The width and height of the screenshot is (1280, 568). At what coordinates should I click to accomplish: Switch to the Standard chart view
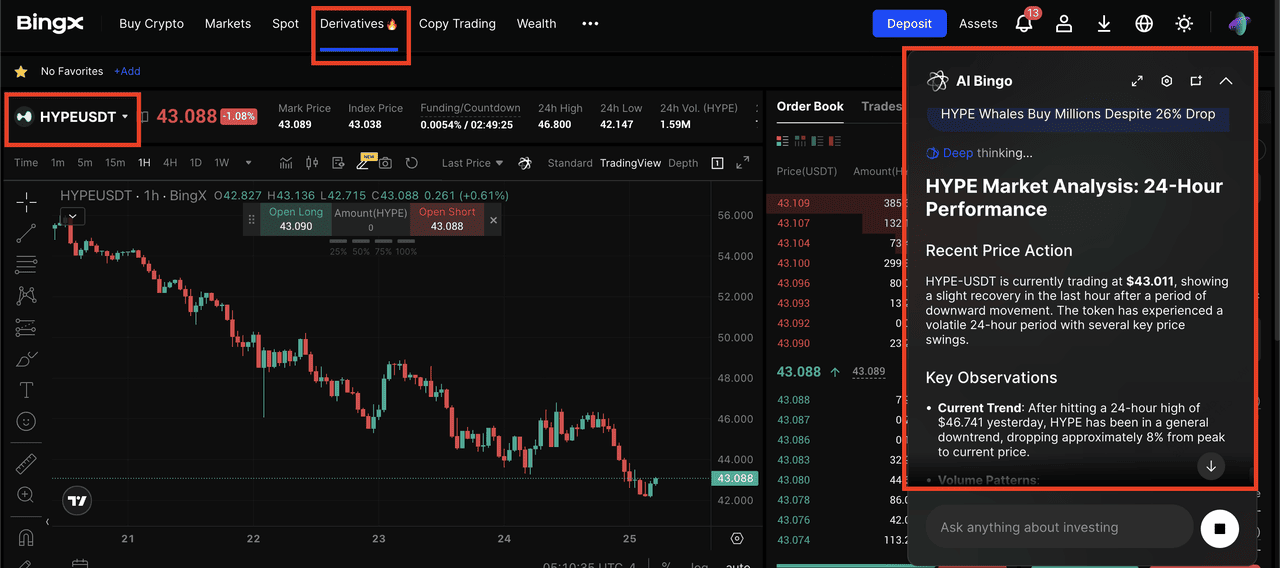click(570, 163)
